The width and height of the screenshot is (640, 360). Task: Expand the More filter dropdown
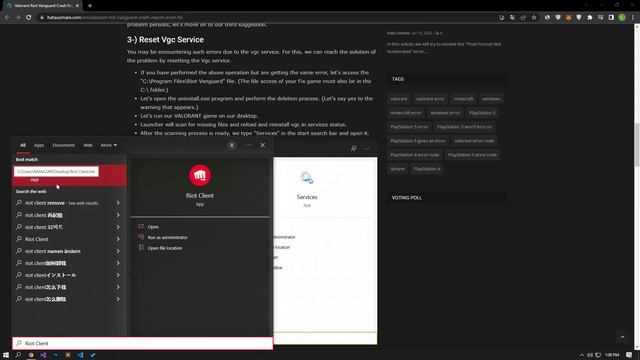click(109, 145)
